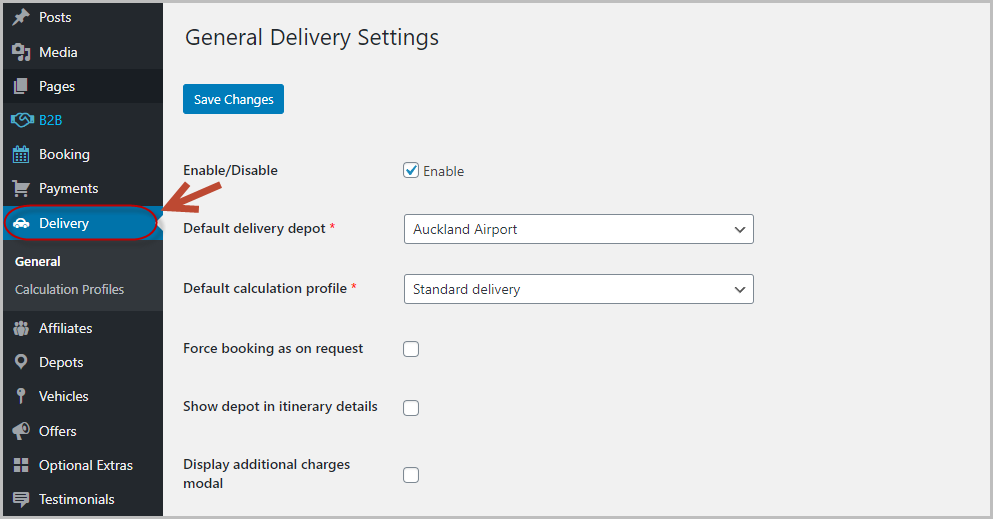
Task: Open the Depots menu item
Action: [83, 362]
